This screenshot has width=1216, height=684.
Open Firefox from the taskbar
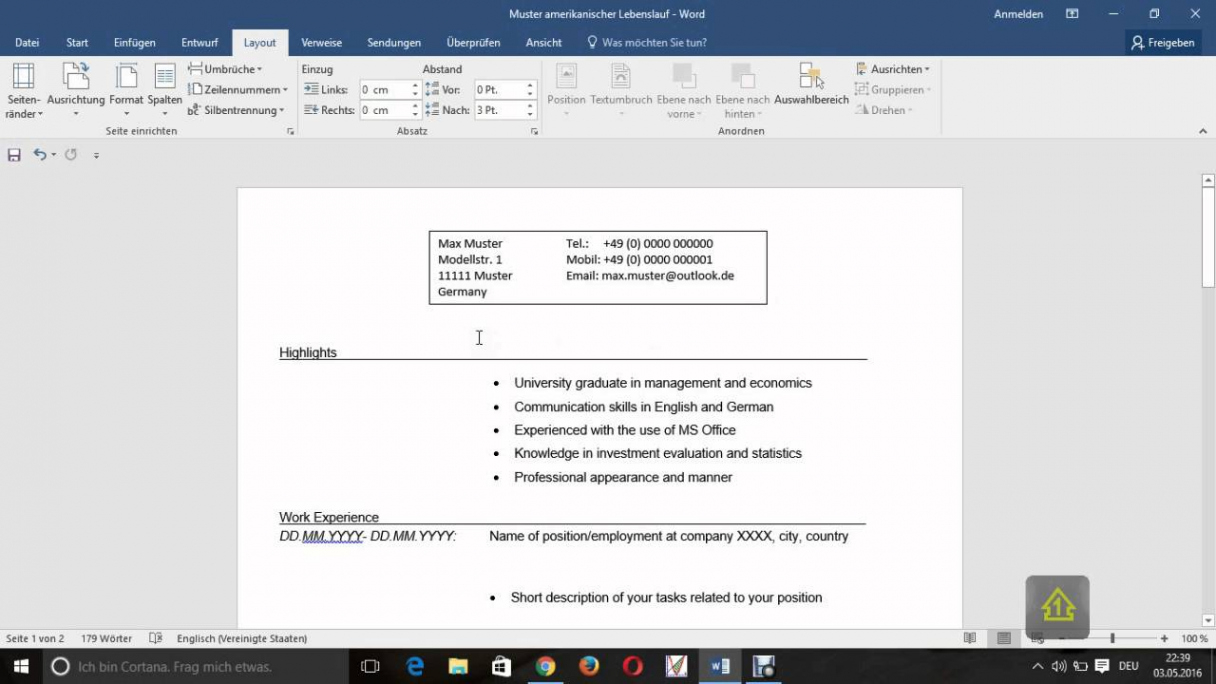click(589, 666)
